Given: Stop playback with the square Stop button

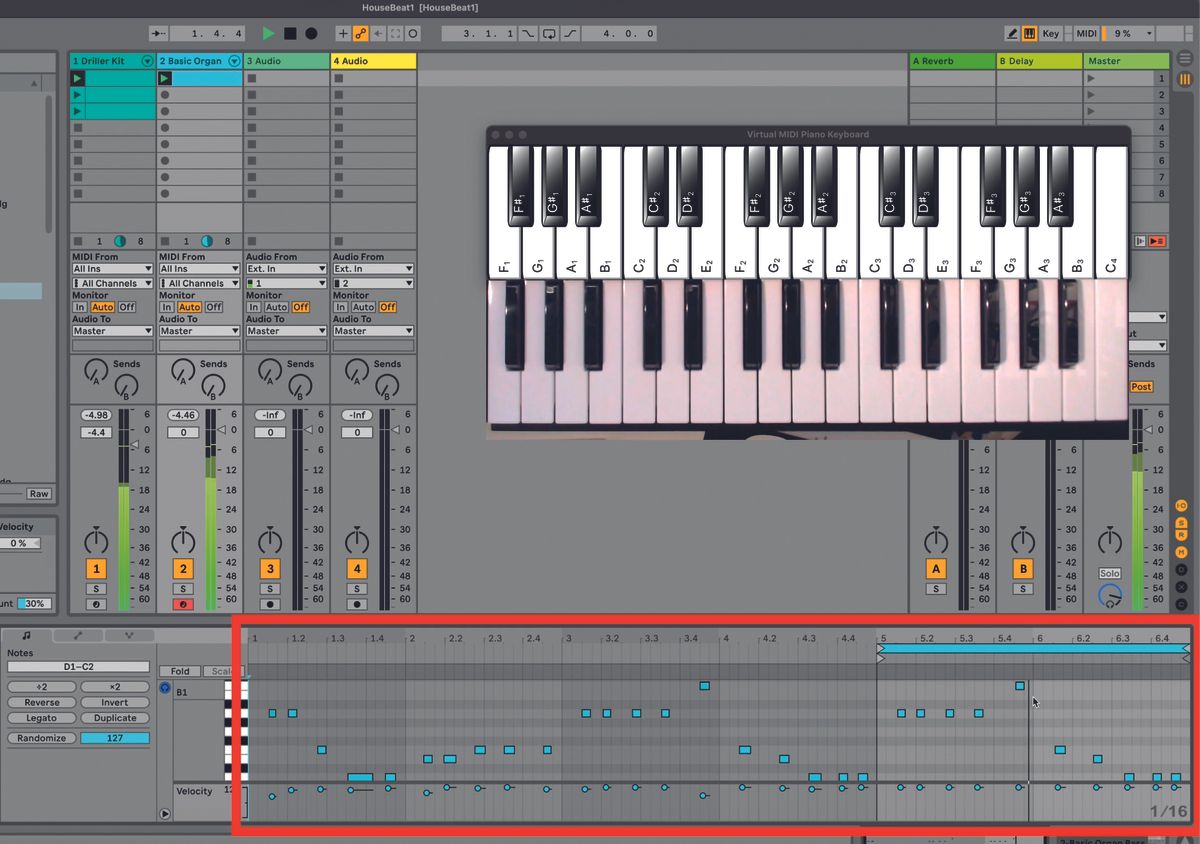Looking at the screenshot, I should click(290, 33).
